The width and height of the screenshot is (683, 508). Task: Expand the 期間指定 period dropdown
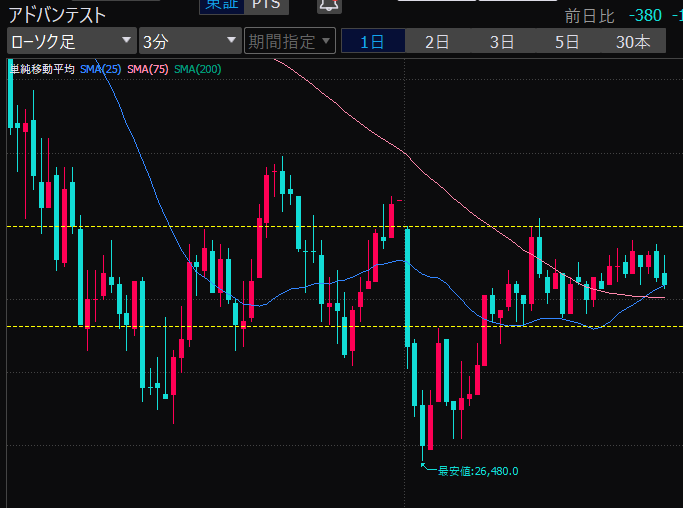click(x=289, y=41)
